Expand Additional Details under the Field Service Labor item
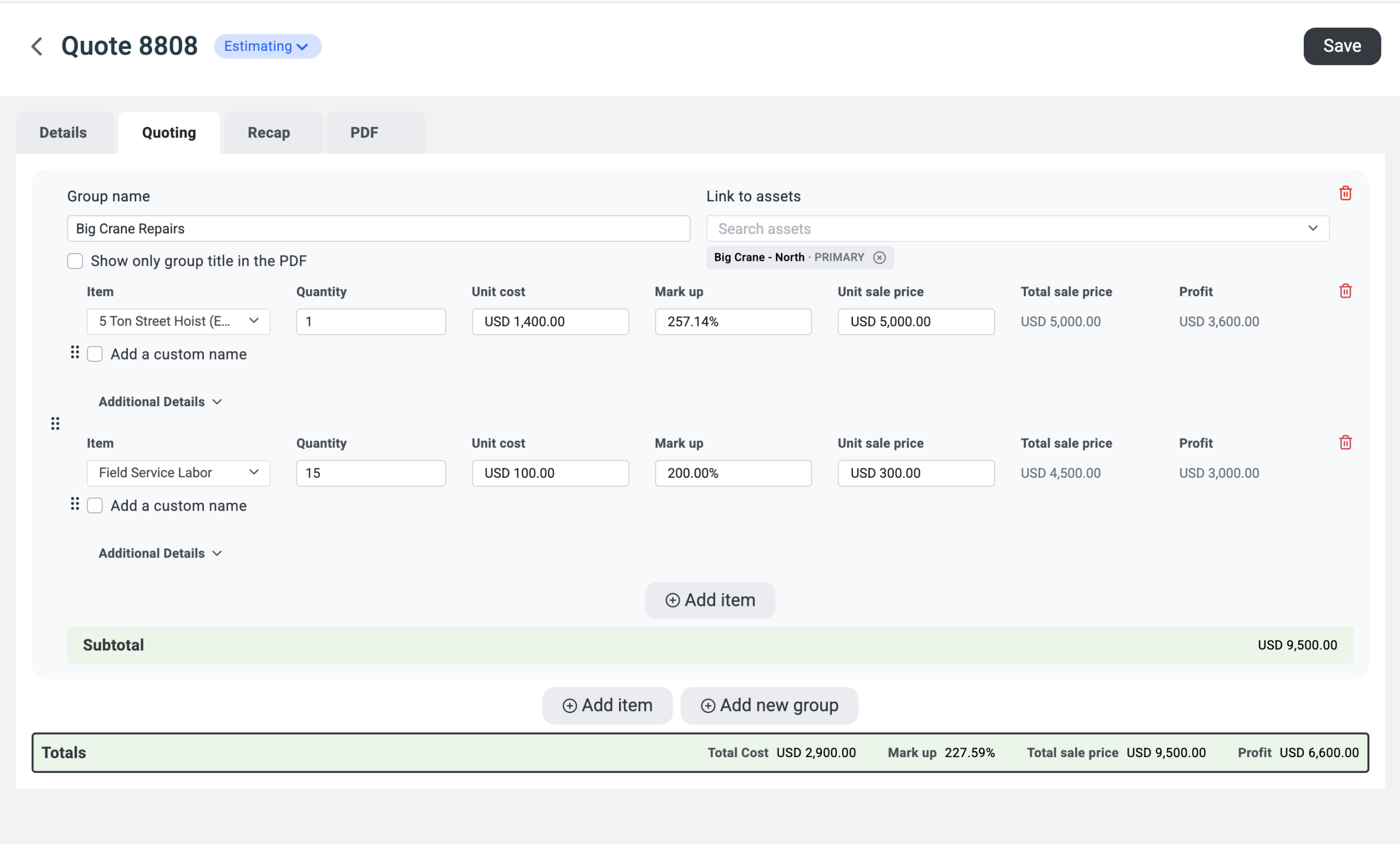The width and height of the screenshot is (1400, 844). [x=160, y=553]
